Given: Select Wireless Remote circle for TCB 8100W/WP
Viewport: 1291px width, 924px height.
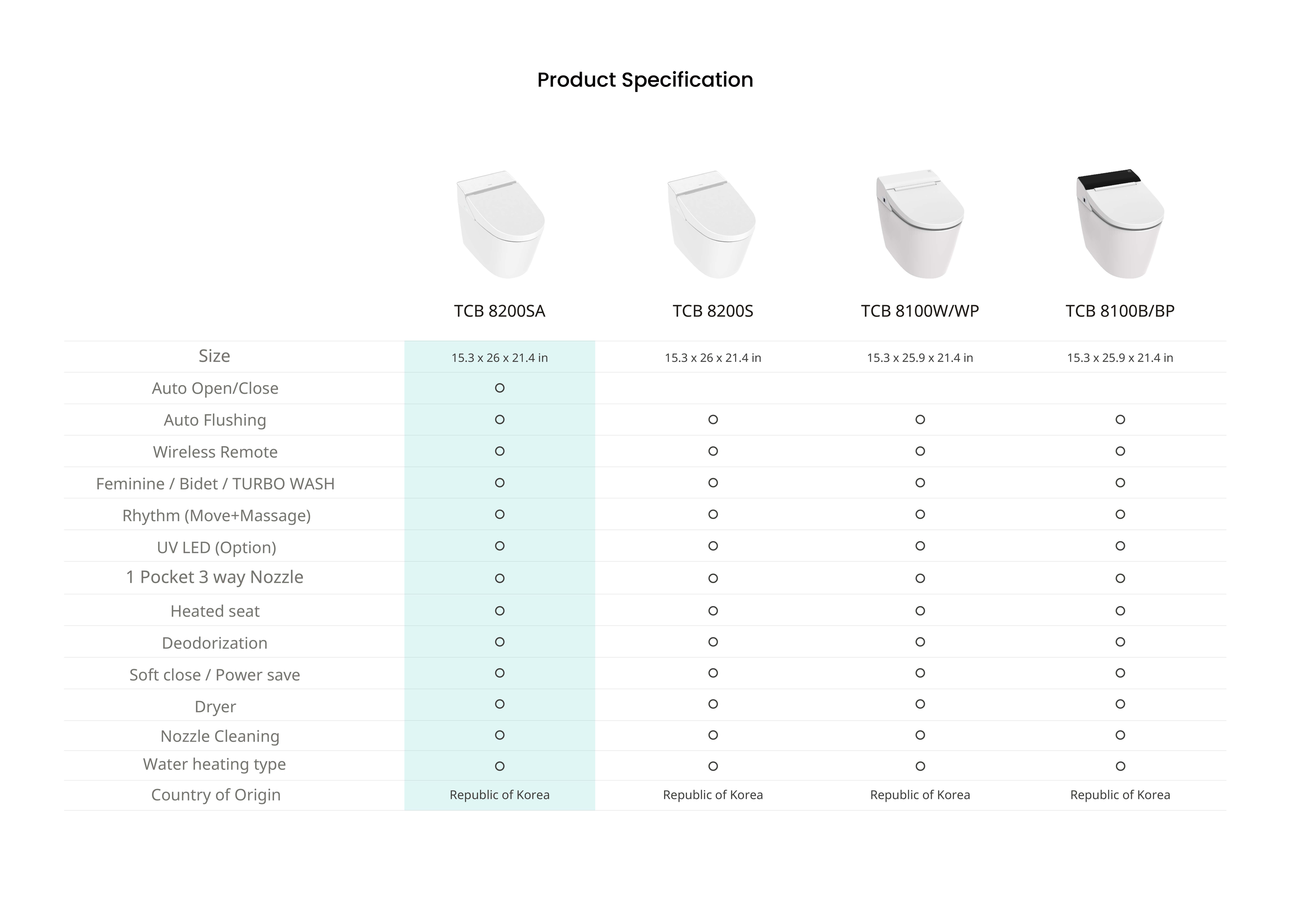Looking at the screenshot, I should pyautogui.click(x=920, y=451).
